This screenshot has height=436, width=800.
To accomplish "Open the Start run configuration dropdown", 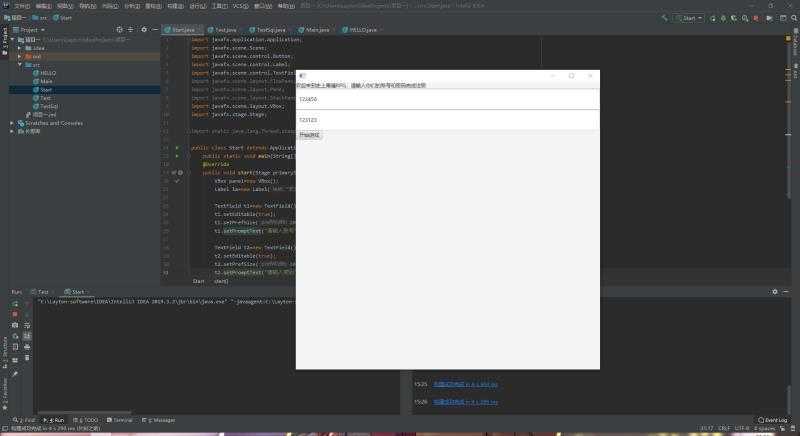I will pyautogui.click(x=689, y=18).
